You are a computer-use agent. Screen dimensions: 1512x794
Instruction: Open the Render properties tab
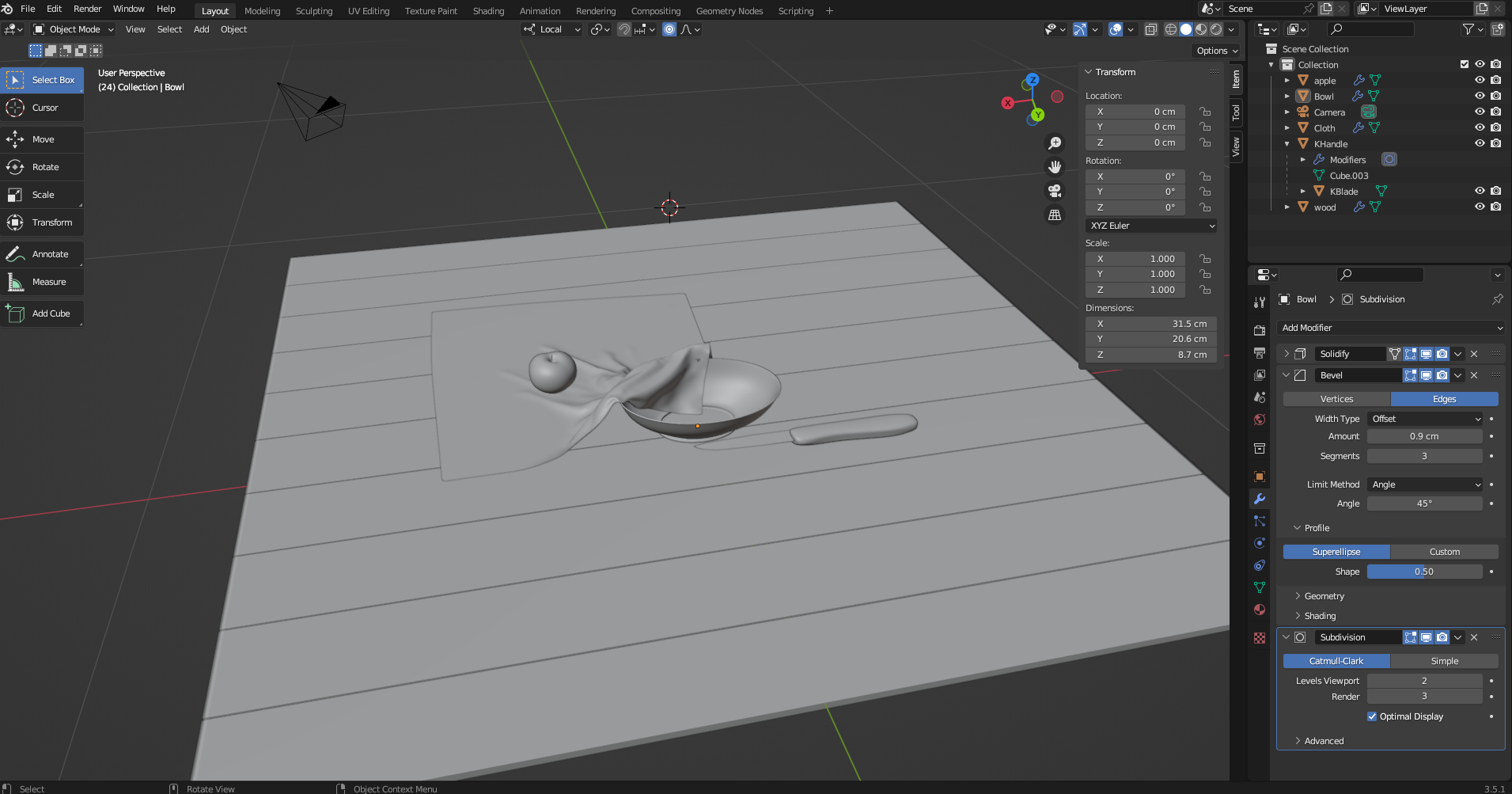1260,330
